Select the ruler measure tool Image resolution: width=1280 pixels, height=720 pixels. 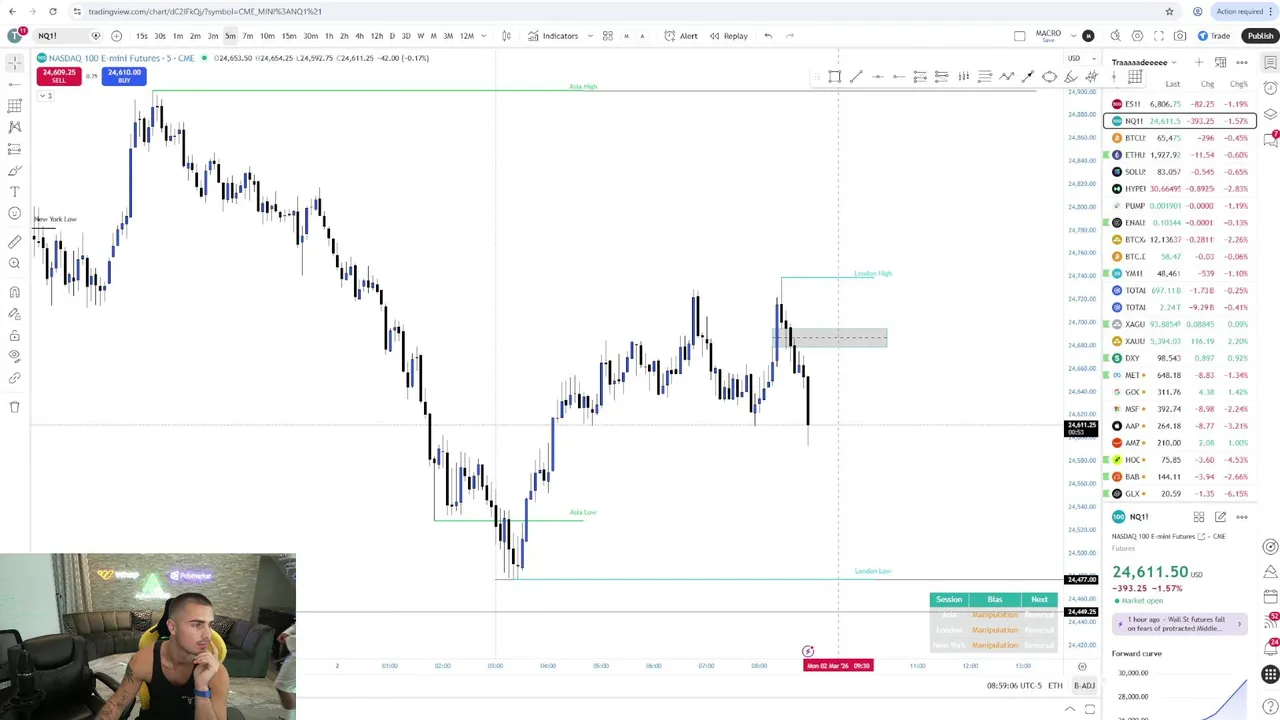pyautogui.click(x=15, y=242)
